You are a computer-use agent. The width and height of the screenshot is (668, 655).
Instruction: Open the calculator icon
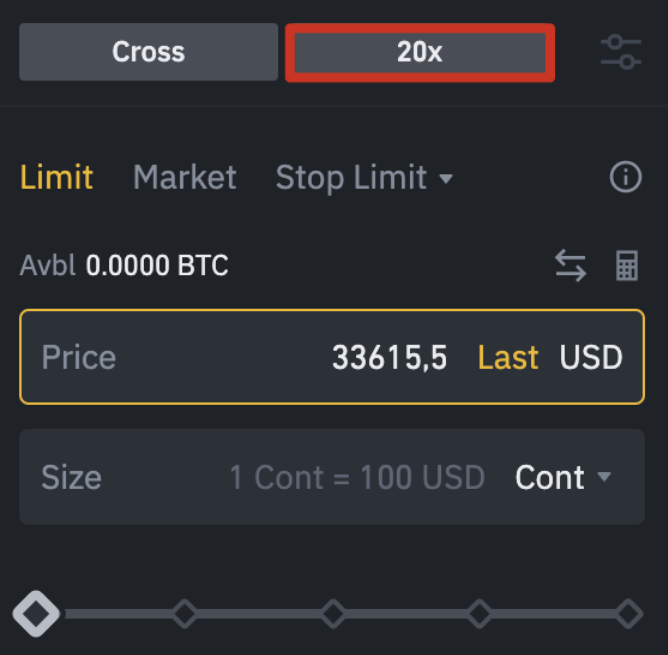[627, 266]
